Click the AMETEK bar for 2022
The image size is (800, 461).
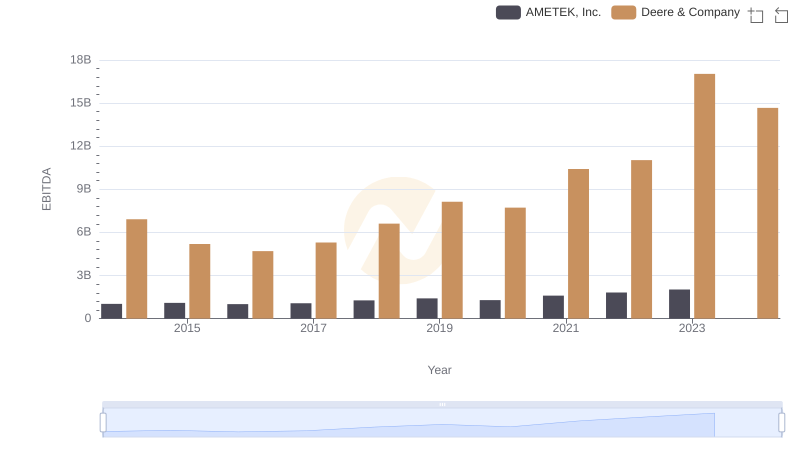616,305
